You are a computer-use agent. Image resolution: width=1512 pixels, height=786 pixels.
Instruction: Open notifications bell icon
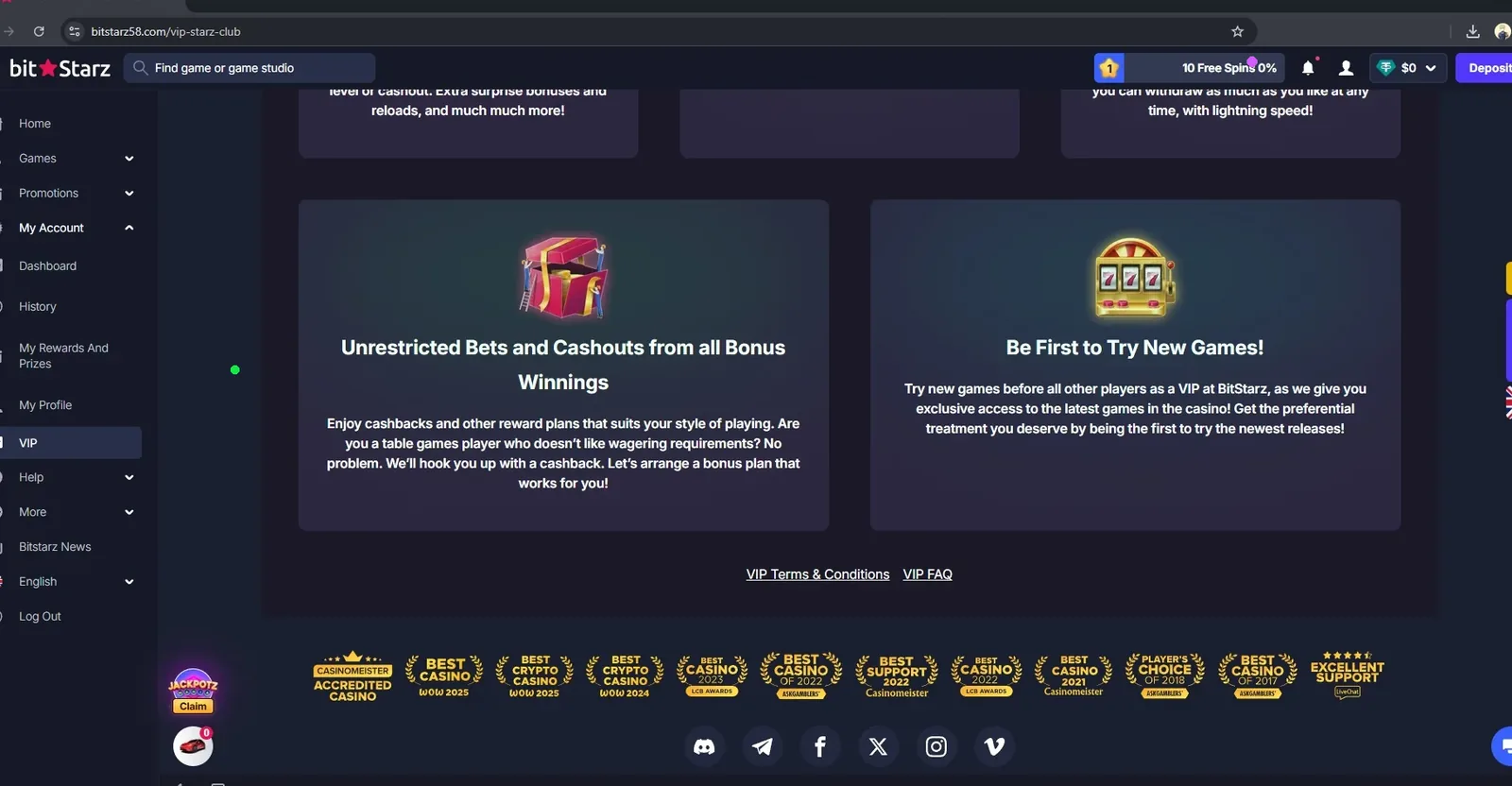(1308, 68)
